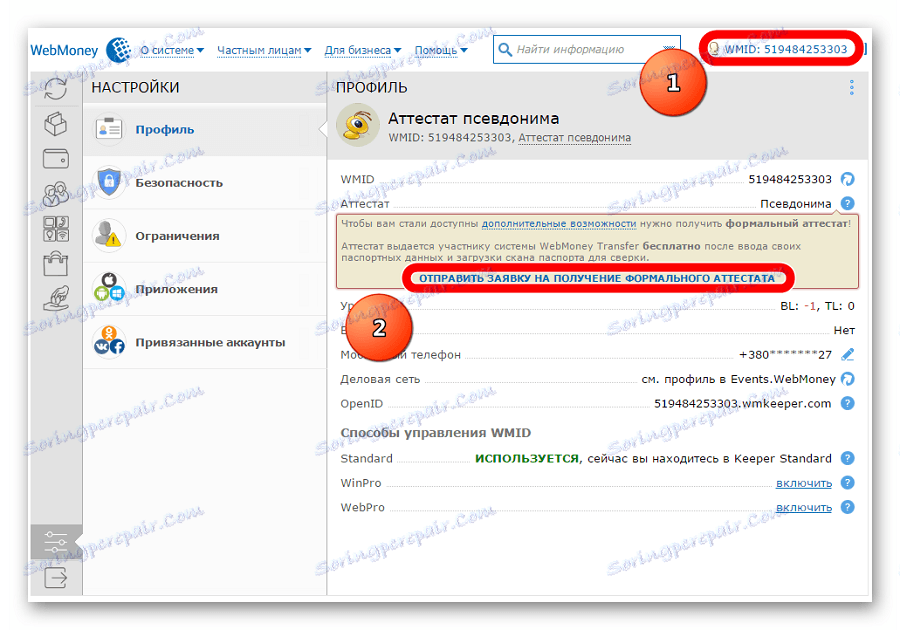Open the hand with coins icon in sidebar

[56, 298]
